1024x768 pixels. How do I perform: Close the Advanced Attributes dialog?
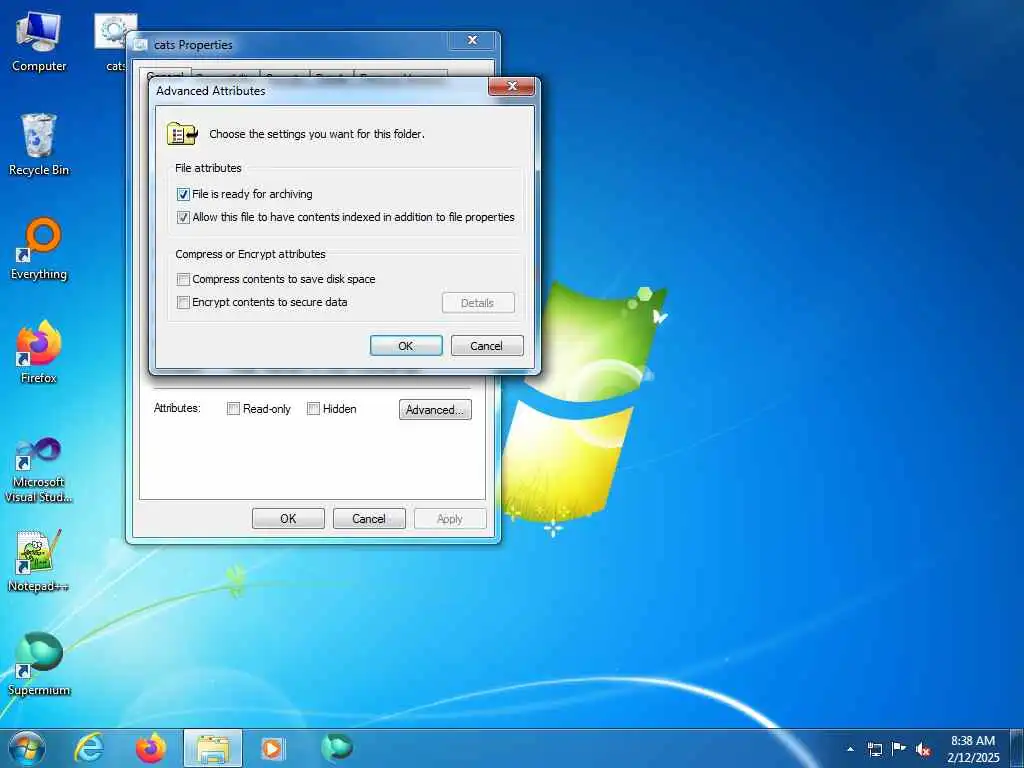pyautogui.click(x=511, y=86)
